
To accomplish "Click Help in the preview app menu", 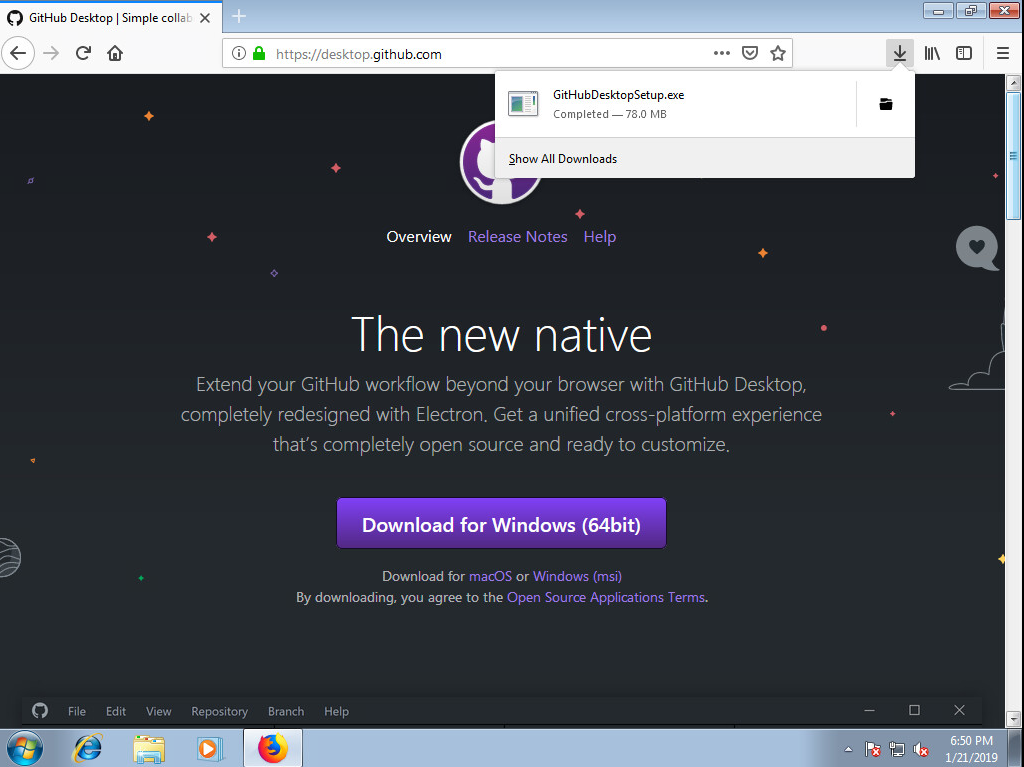I will (x=336, y=711).
